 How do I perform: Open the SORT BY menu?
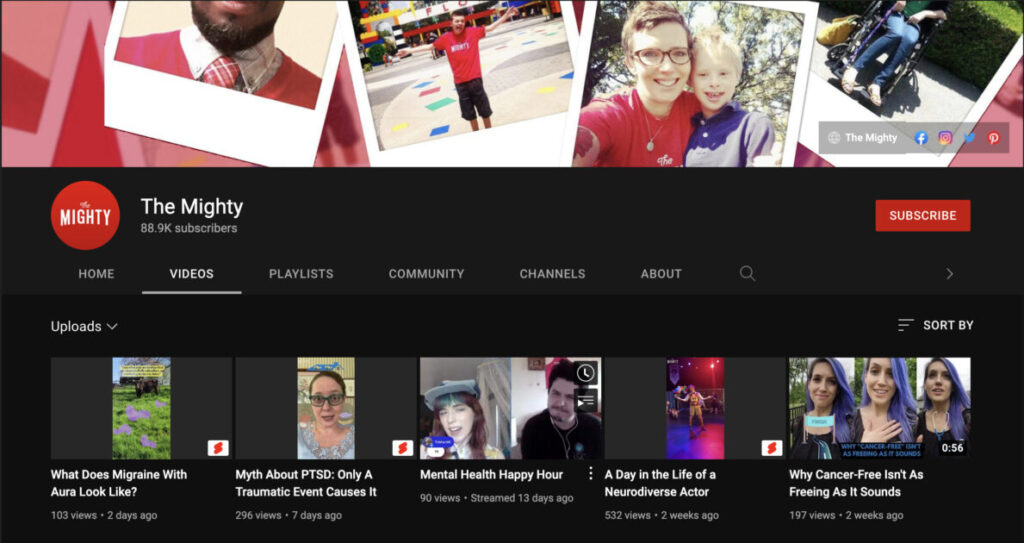pyautogui.click(x=935, y=325)
